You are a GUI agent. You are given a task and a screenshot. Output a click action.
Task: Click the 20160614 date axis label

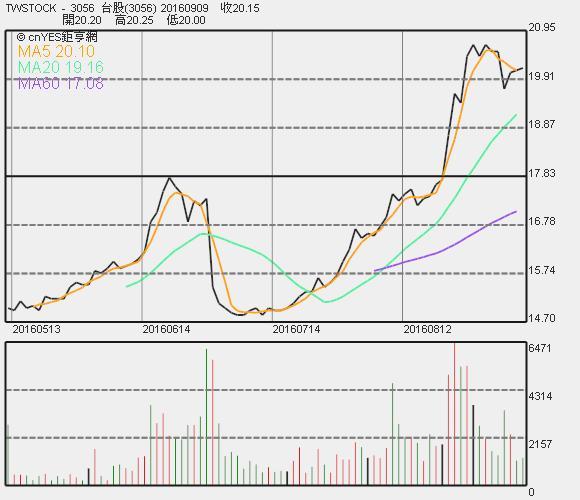(x=166, y=329)
